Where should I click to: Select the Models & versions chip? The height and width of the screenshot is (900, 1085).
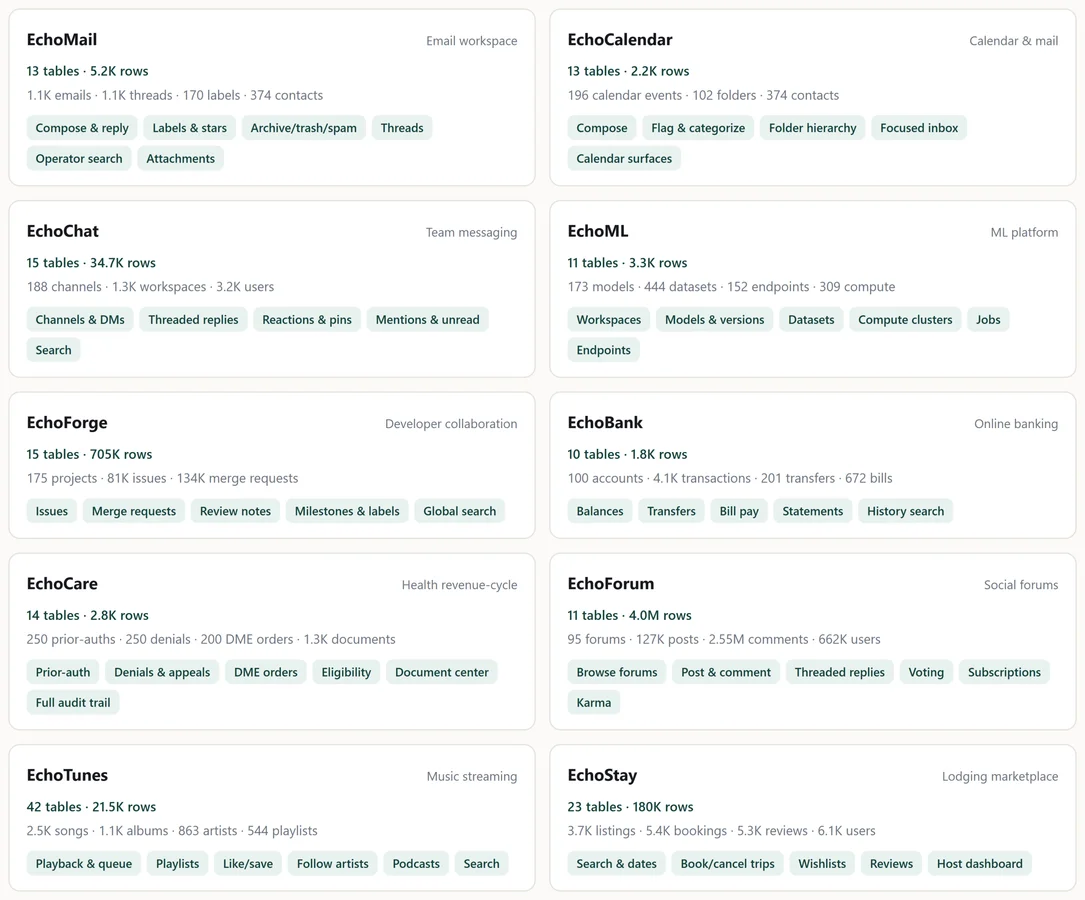tap(714, 320)
